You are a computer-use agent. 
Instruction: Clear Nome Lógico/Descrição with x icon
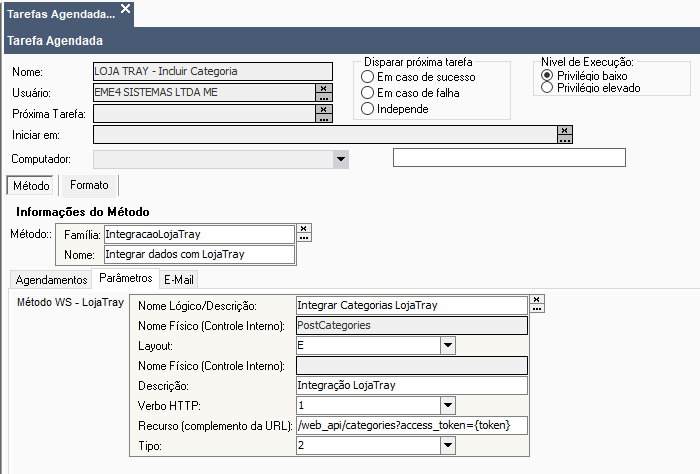point(537,299)
